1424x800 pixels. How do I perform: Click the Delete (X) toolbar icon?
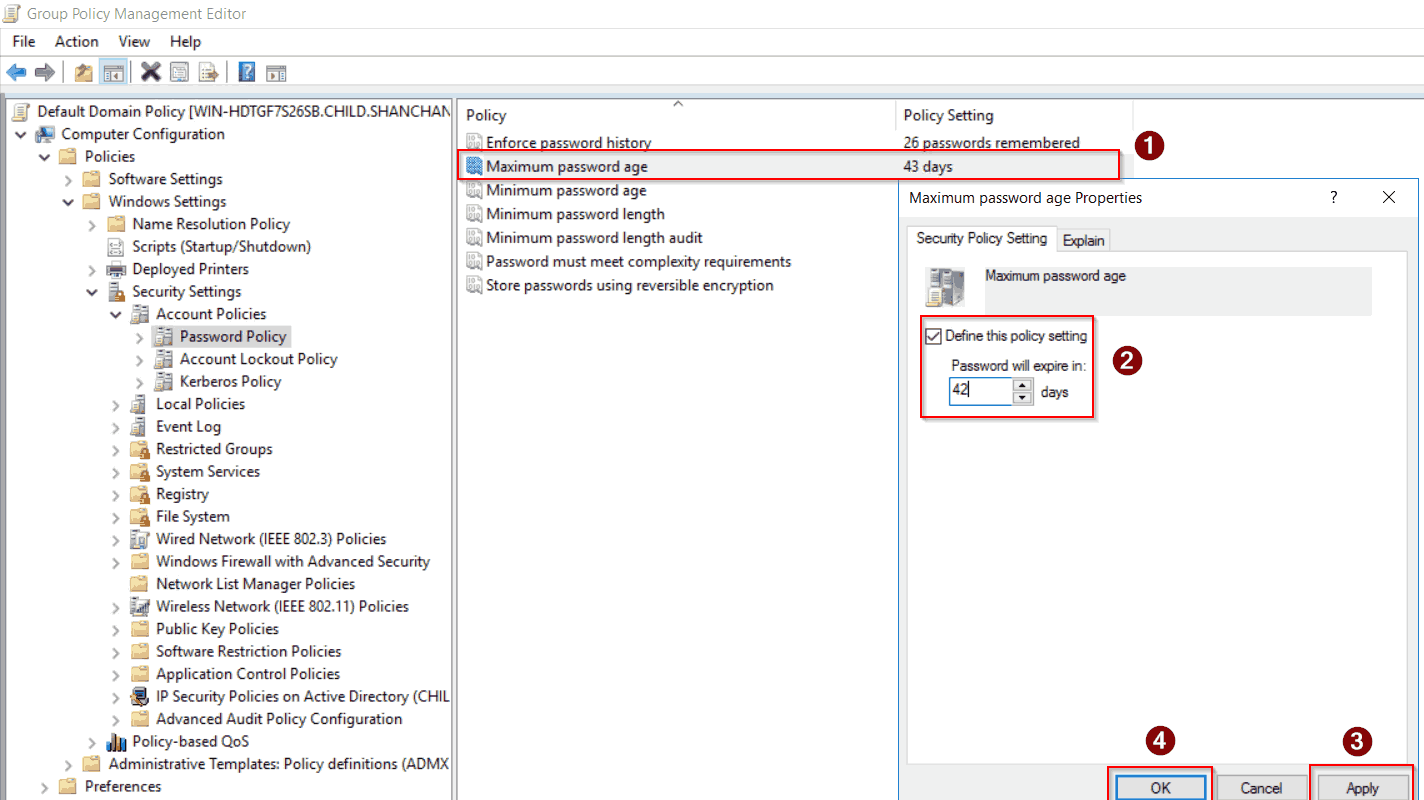[151, 72]
